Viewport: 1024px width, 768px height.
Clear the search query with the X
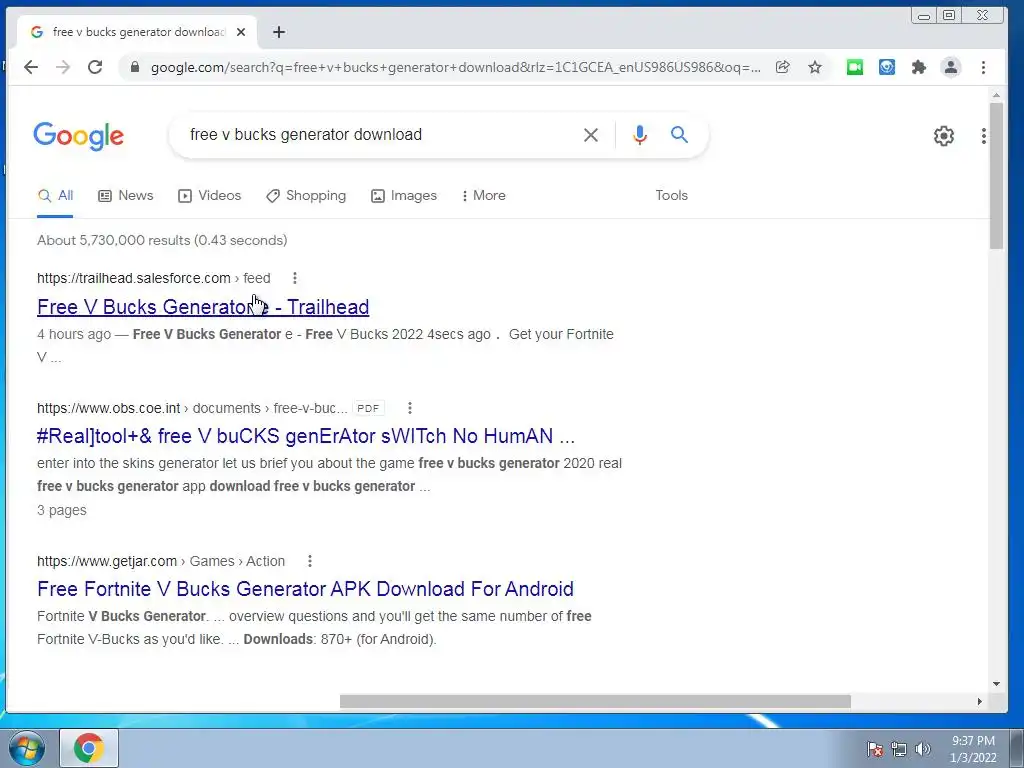pos(591,135)
